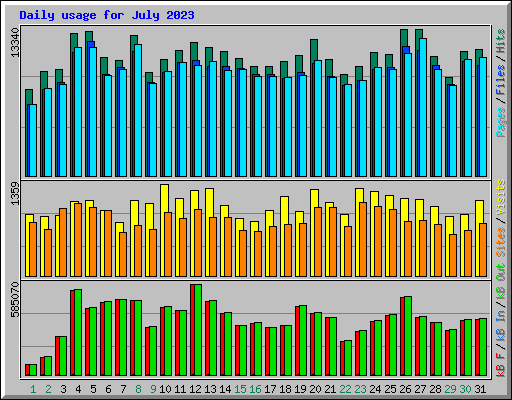The height and width of the screenshot is (400, 512).
Task: Select day label 1 on the x-axis
Action: pos(33,389)
